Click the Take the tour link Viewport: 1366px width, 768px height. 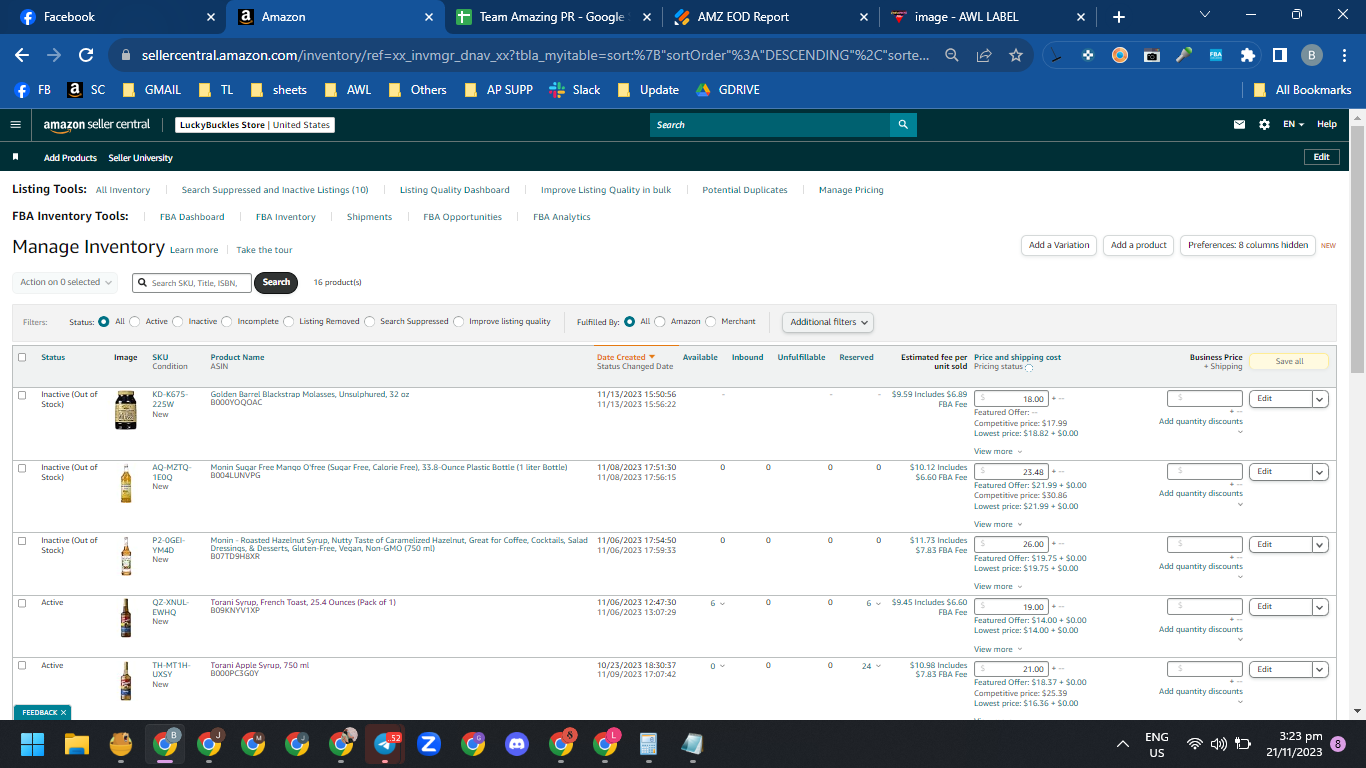click(x=264, y=250)
